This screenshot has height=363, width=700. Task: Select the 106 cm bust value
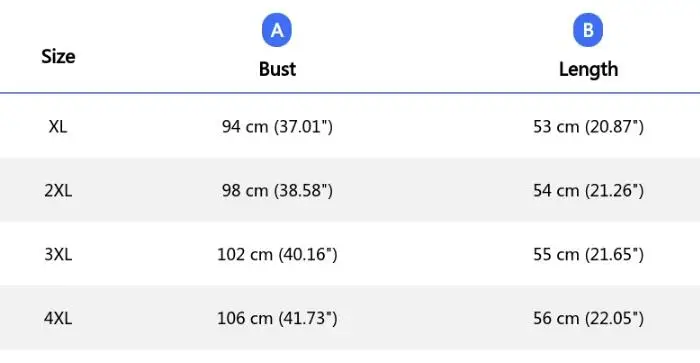tap(277, 318)
